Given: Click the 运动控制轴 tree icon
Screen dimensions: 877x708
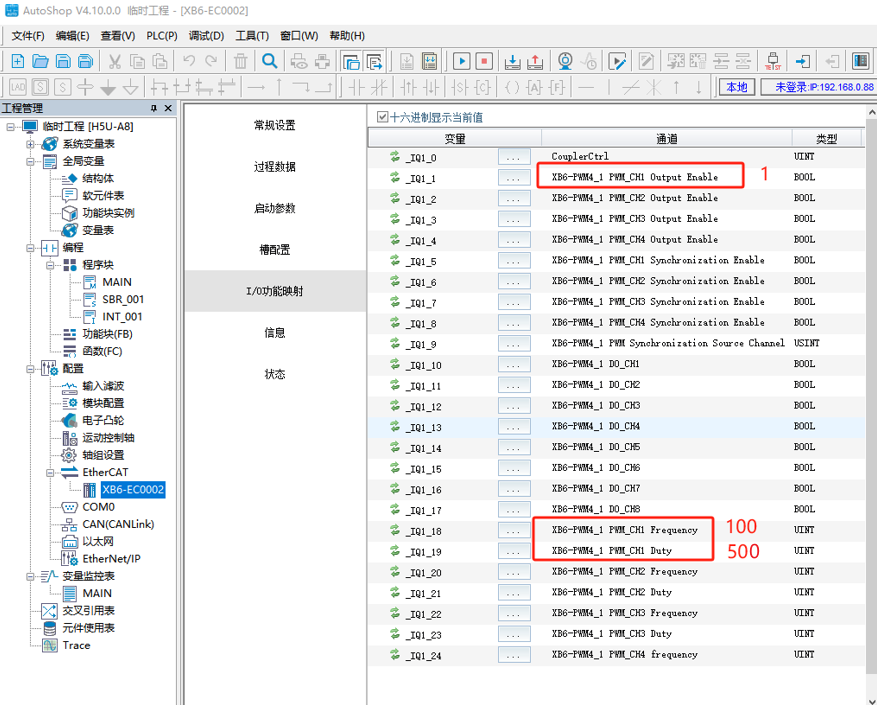Looking at the screenshot, I should (69, 438).
